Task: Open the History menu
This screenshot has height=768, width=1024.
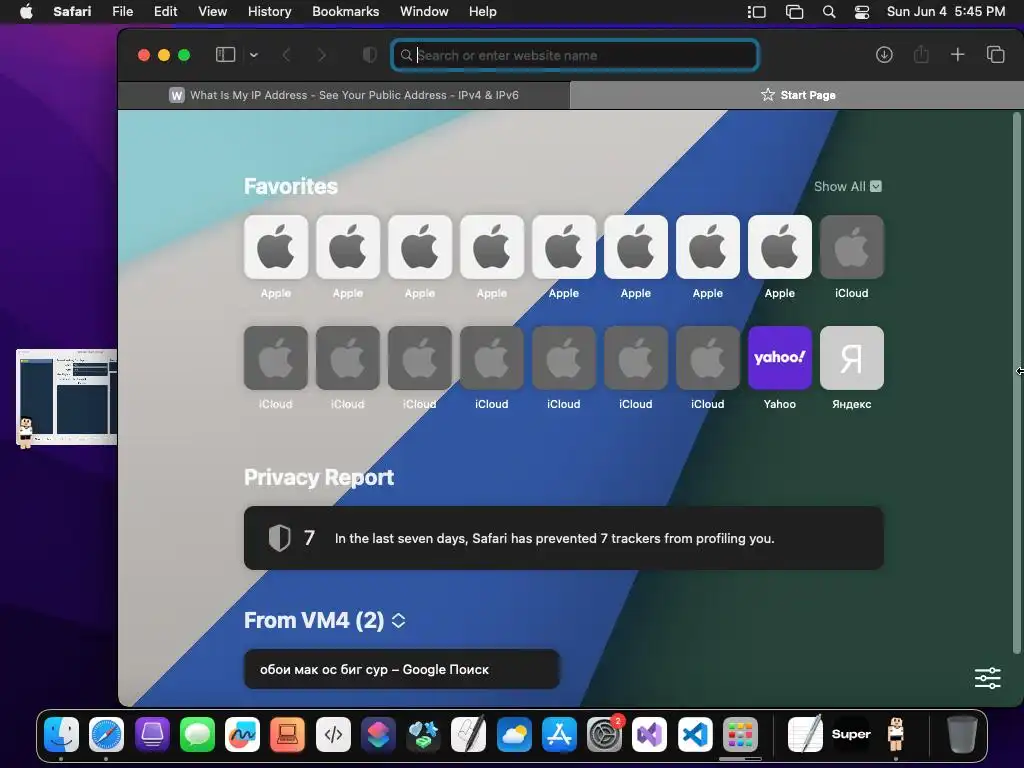Action: pyautogui.click(x=269, y=12)
